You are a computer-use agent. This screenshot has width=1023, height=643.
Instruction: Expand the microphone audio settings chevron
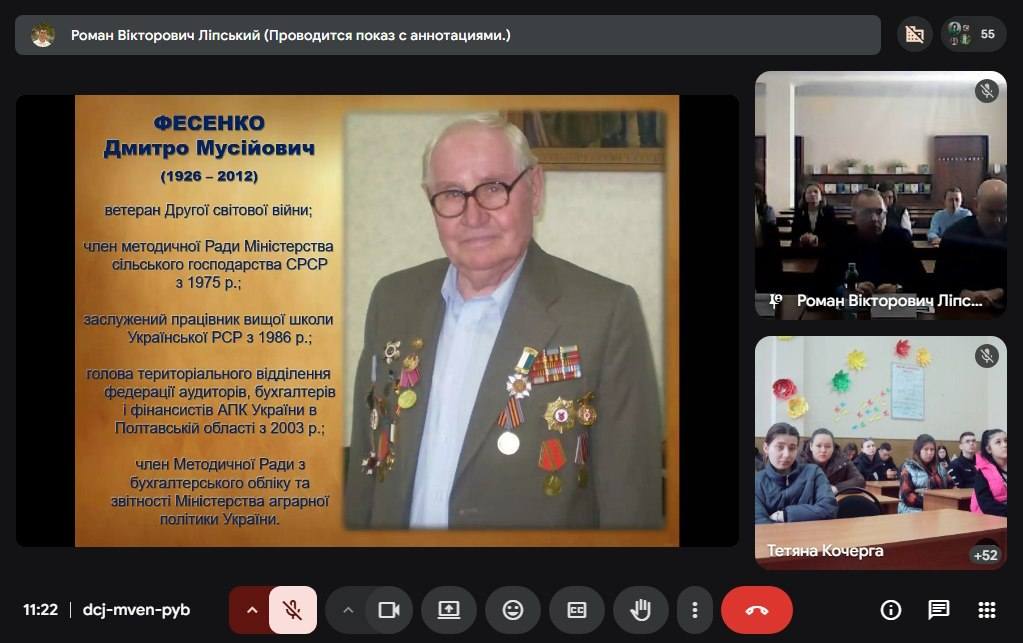click(251, 610)
